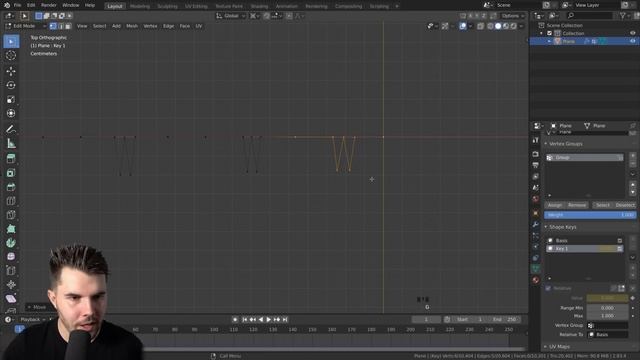The image size is (640, 360).
Task: Switch to the Modeling workspace tab
Action: [140, 6]
